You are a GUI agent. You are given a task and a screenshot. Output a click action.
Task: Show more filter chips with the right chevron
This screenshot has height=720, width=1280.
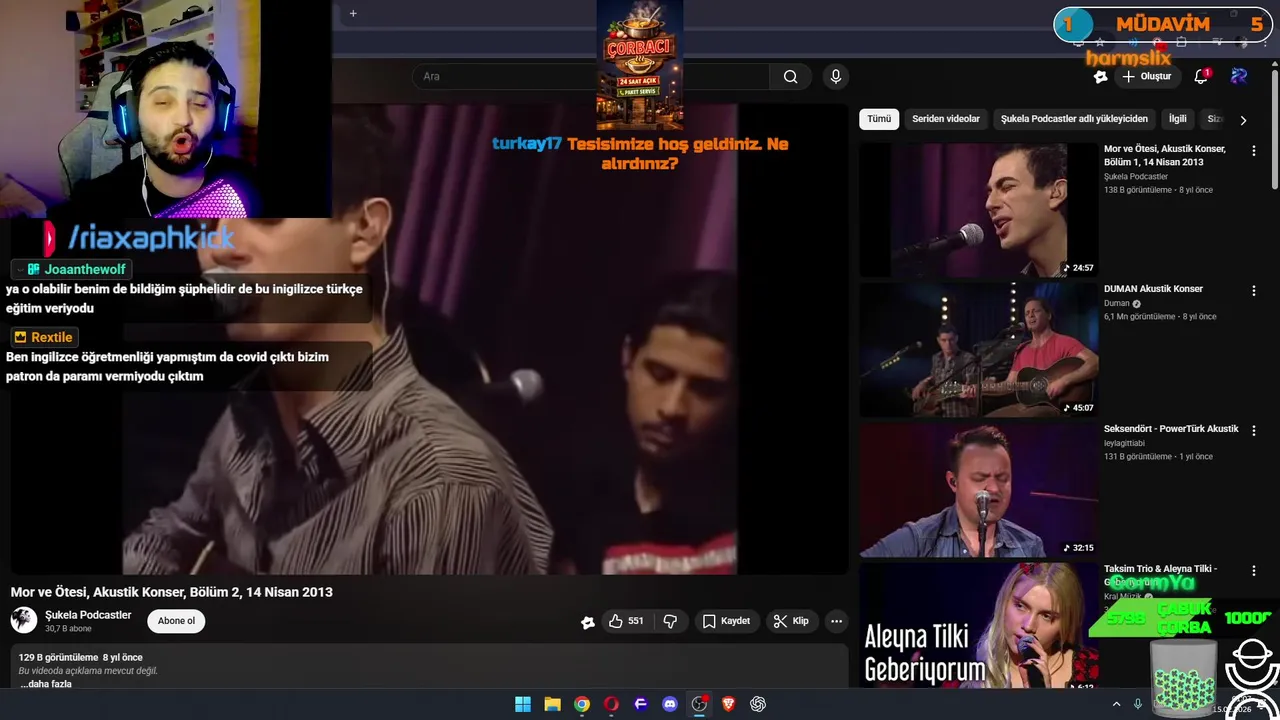1243,120
